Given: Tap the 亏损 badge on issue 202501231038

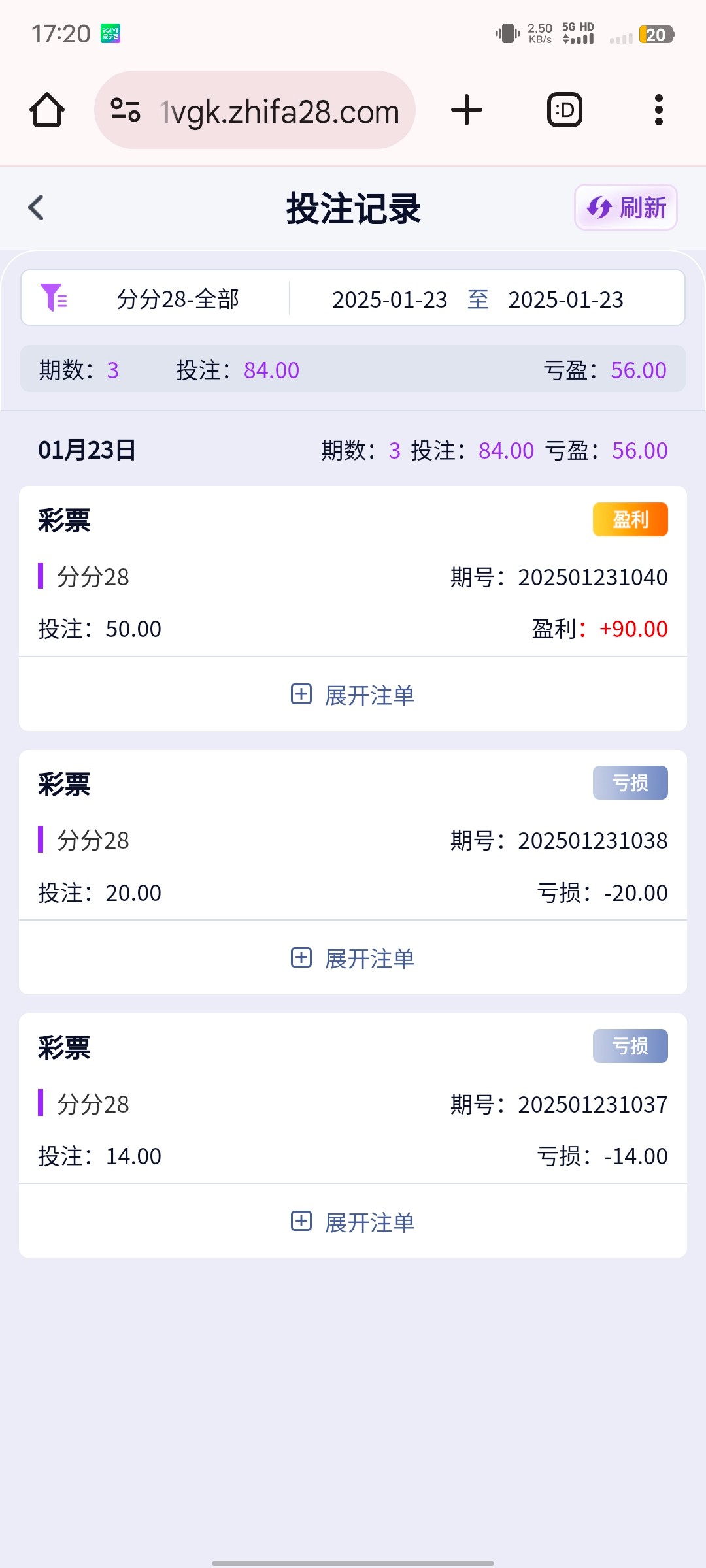Looking at the screenshot, I should pyautogui.click(x=630, y=783).
